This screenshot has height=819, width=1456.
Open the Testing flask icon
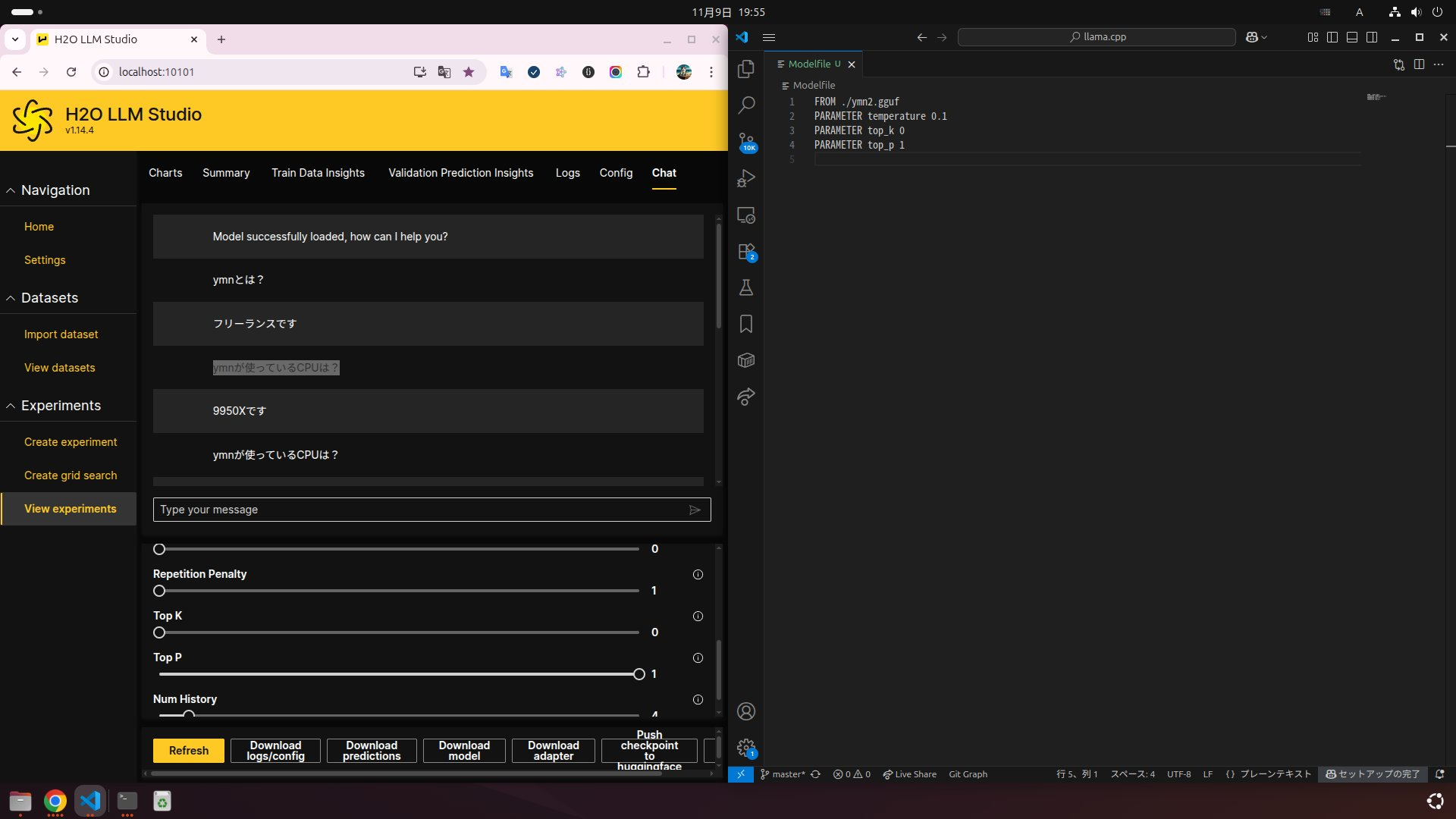tap(746, 288)
